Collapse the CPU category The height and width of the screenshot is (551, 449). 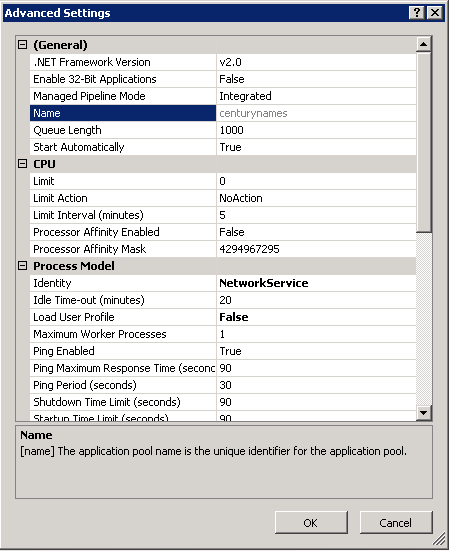[x=22, y=164]
